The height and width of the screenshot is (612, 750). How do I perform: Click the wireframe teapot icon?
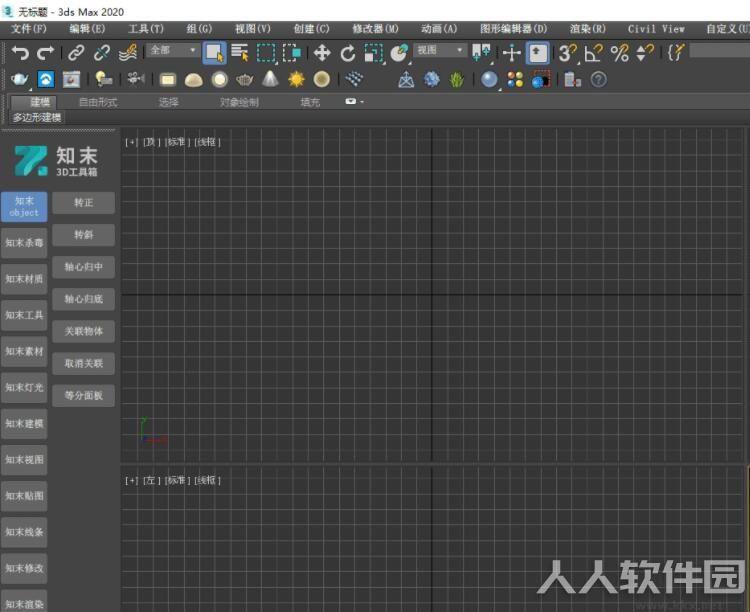point(244,79)
